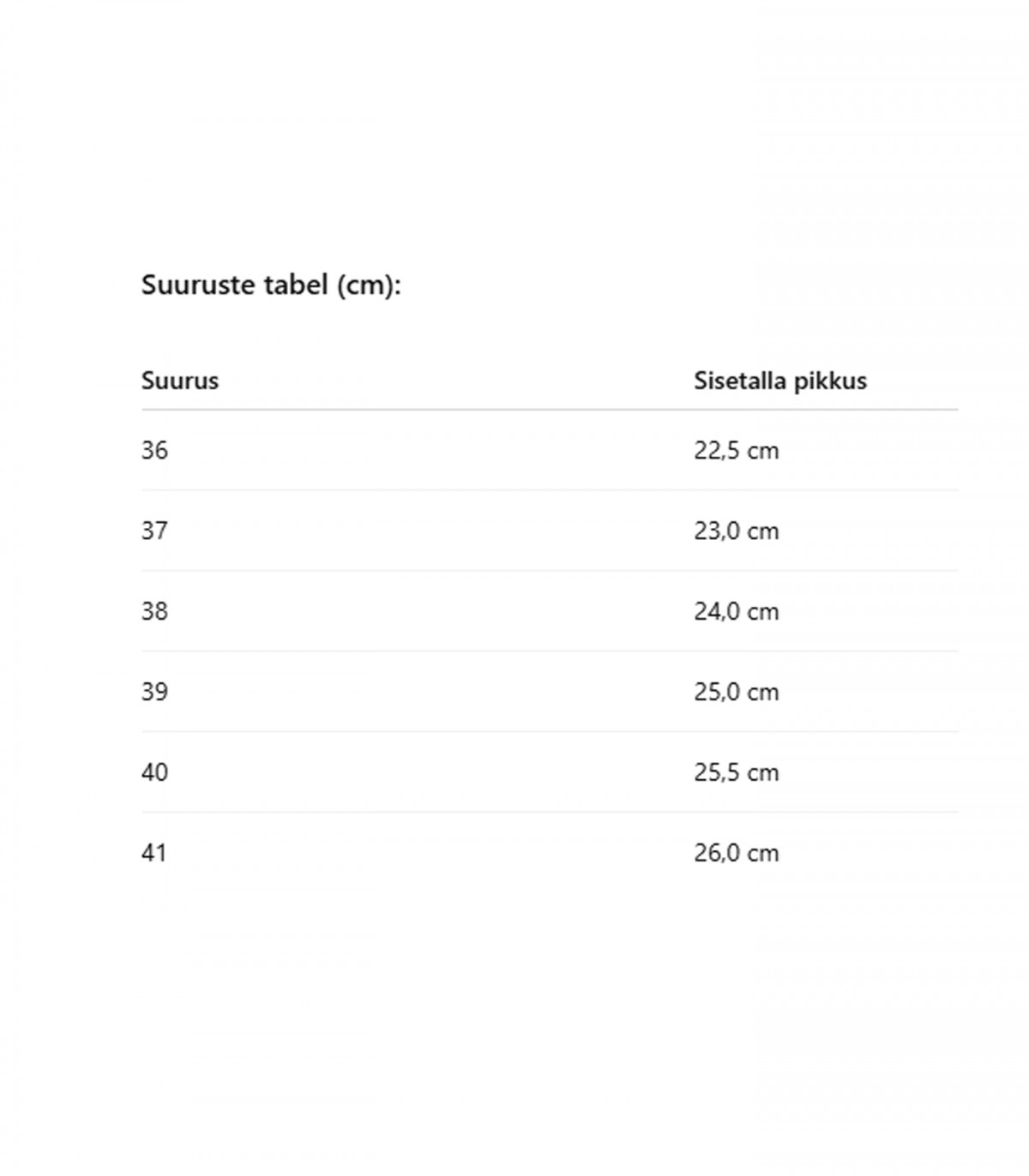1029x1176 pixels.
Task: Click the (cm): text in heading
Action: coord(369,285)
